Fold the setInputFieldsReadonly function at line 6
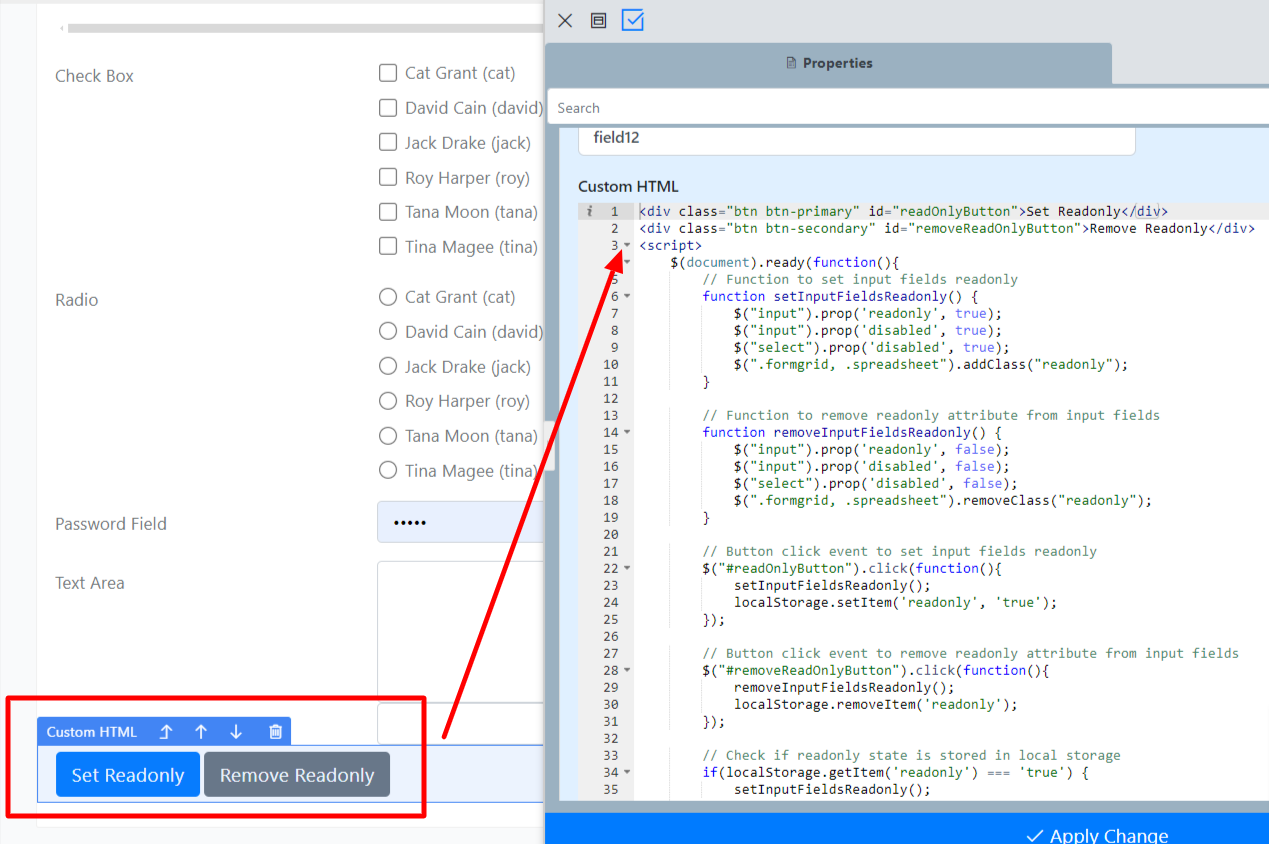This screenshot has height=844, width=1269. click(x=627, y=296)
